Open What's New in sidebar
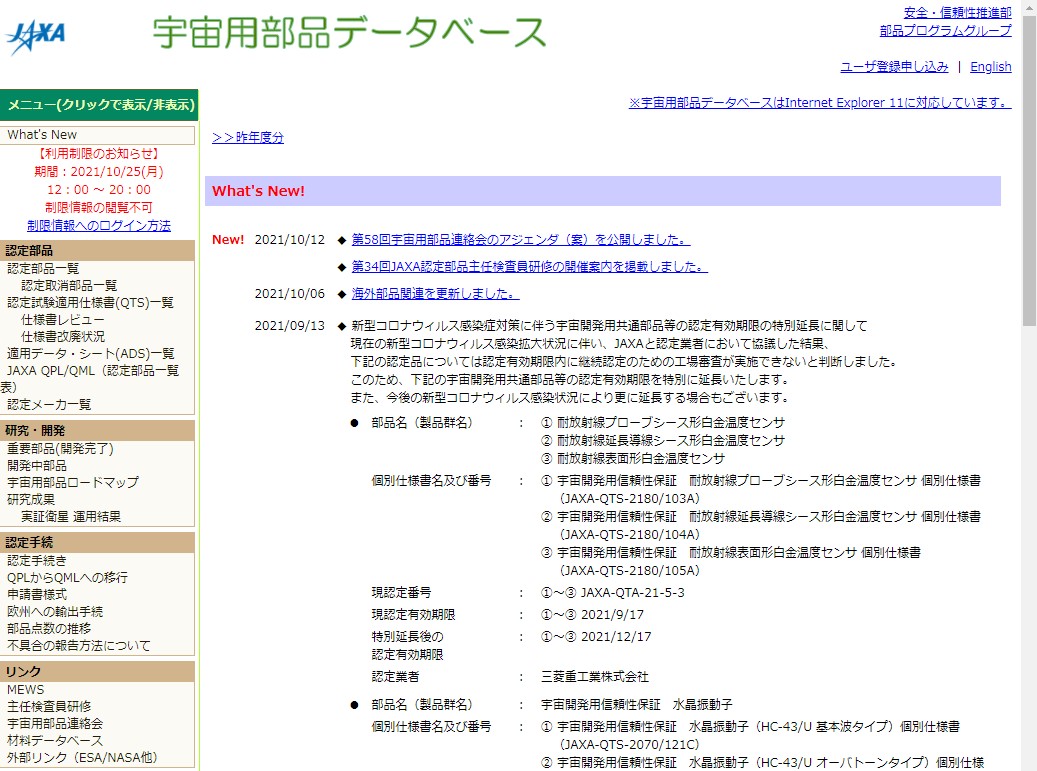 [x=42, y=135]
